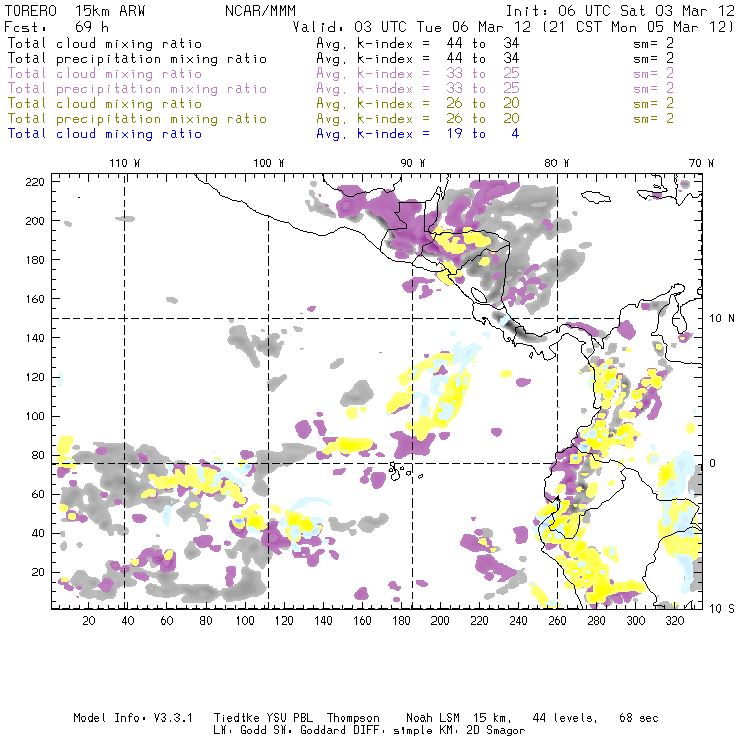The width and height of the screenshot is (740, 740).
Task: Click the "100" y-axis tick label
Action: tap(35, 416)
